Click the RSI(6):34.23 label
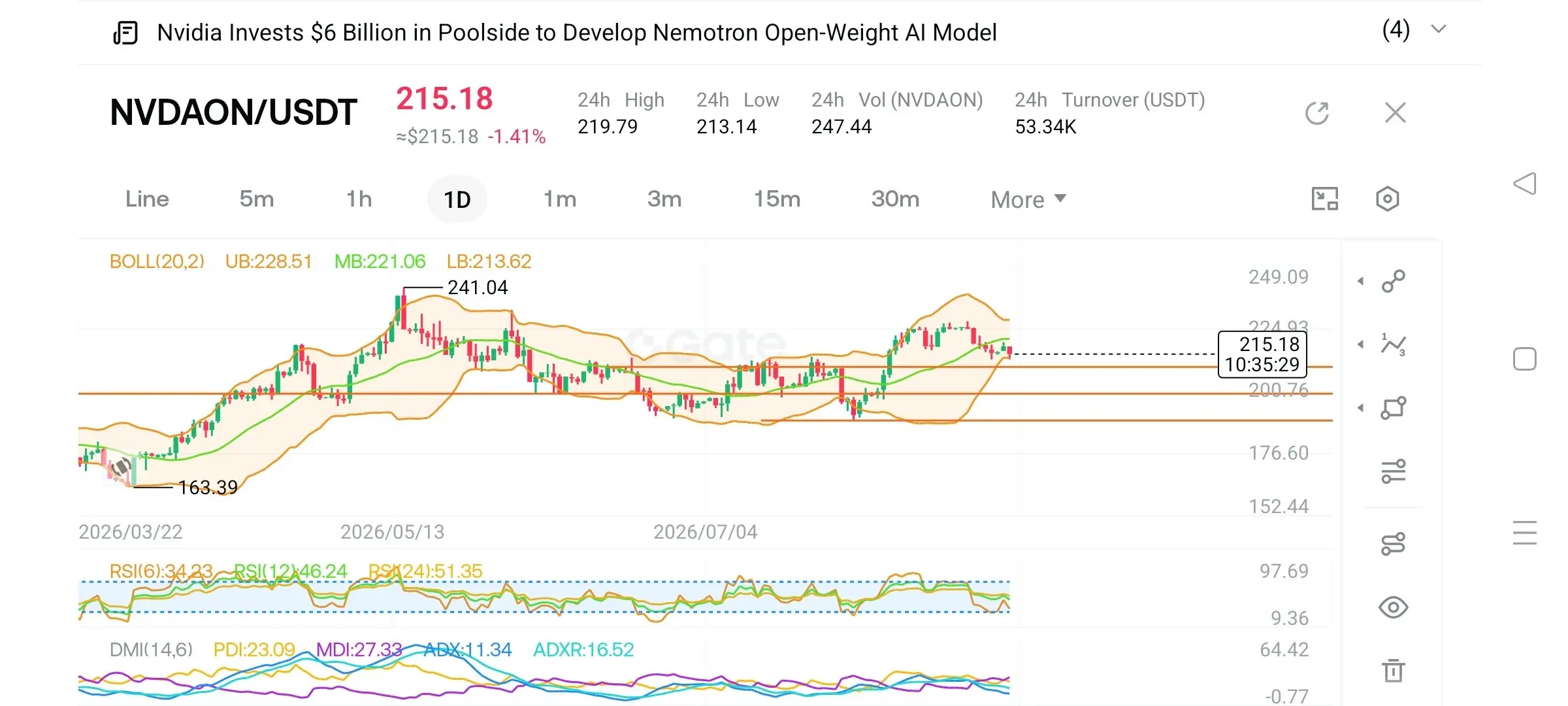The width and height of the screenshot is (1568, 706). (161, 571)
